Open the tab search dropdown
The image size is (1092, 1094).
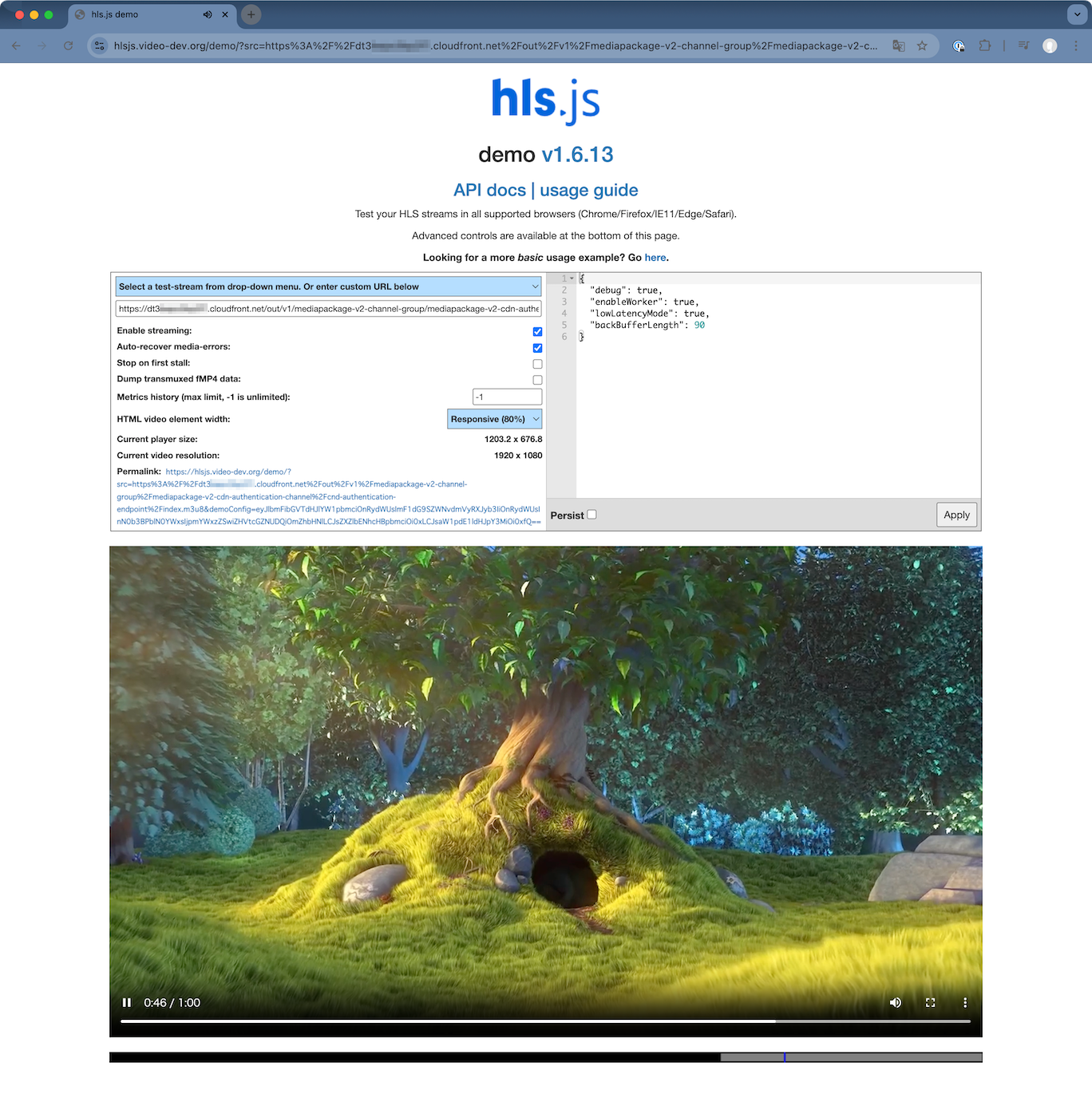click(1077, 14)
